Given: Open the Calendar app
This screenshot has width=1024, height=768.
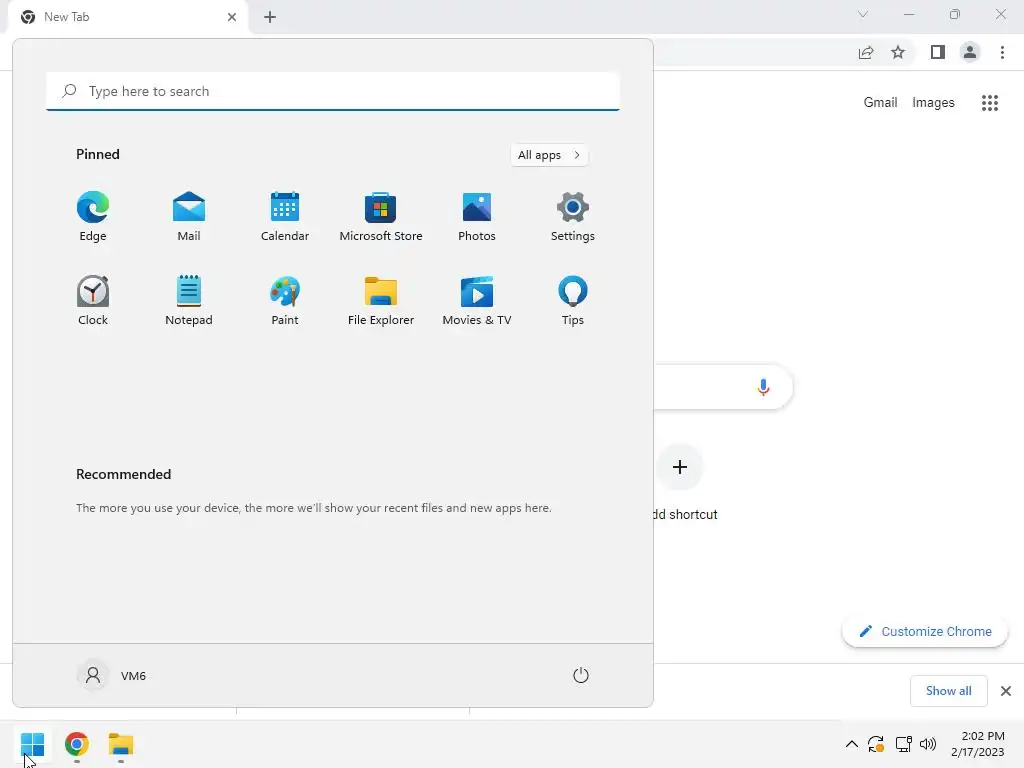Looking at the screenshot, I should point(285,217).
